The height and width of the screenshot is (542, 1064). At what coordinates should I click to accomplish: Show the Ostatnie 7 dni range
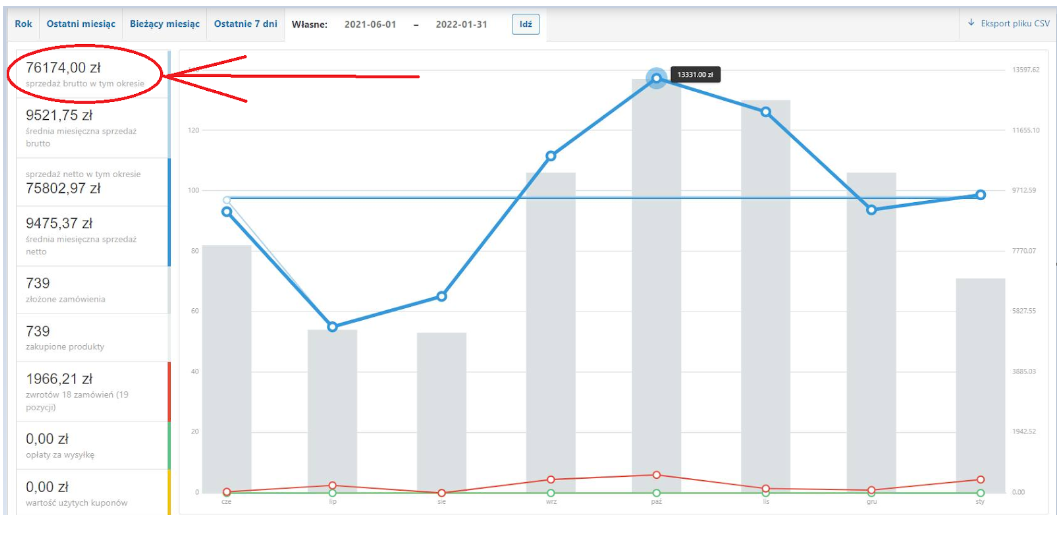point(246,24)
